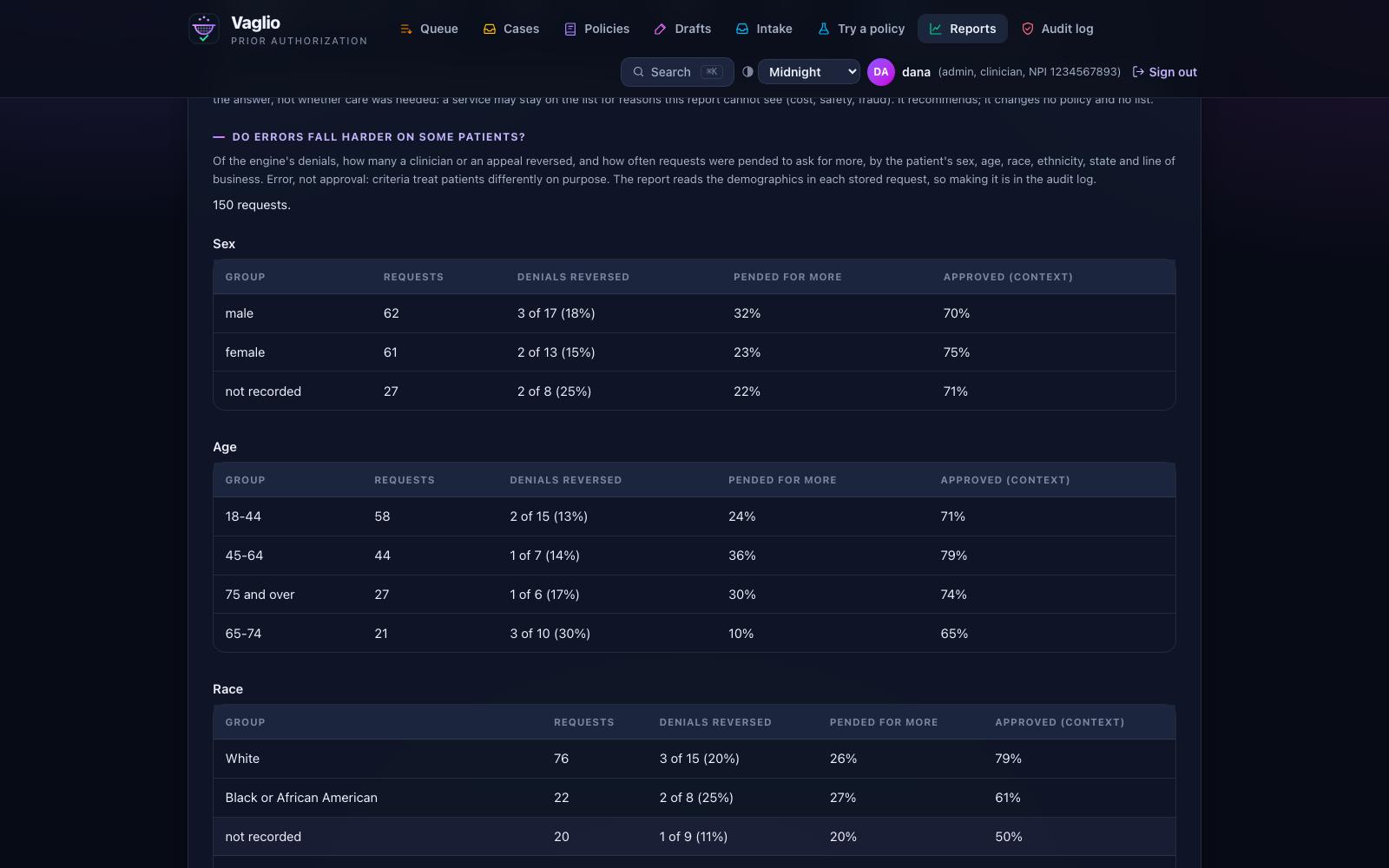The height and width of the screenshot is (868, 1389).
Task: Click the DA purple avatar
Action: [x=881, y=72]
